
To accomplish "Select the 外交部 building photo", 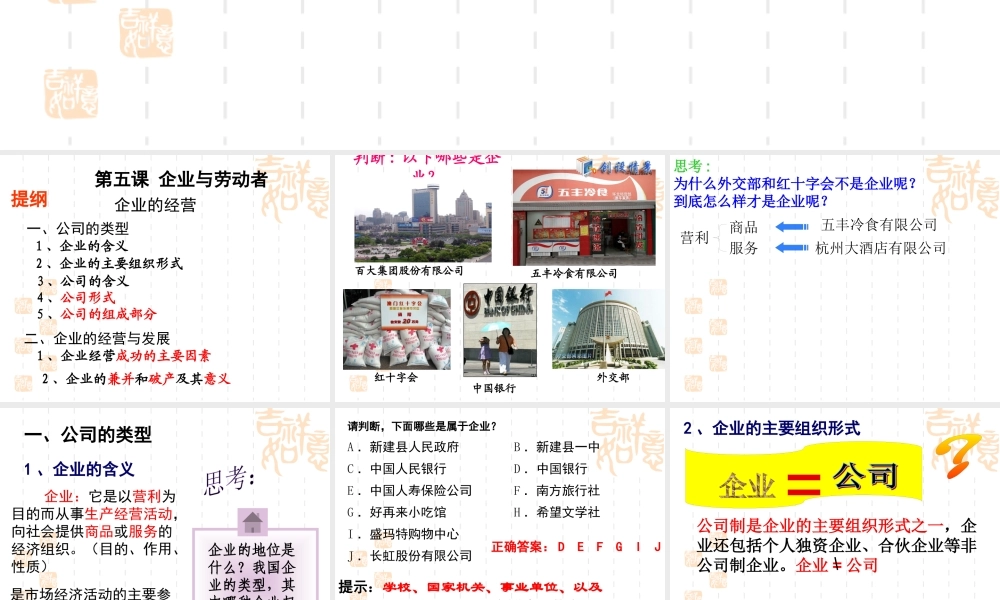I will pyautogui.click(x=608, y=328).
